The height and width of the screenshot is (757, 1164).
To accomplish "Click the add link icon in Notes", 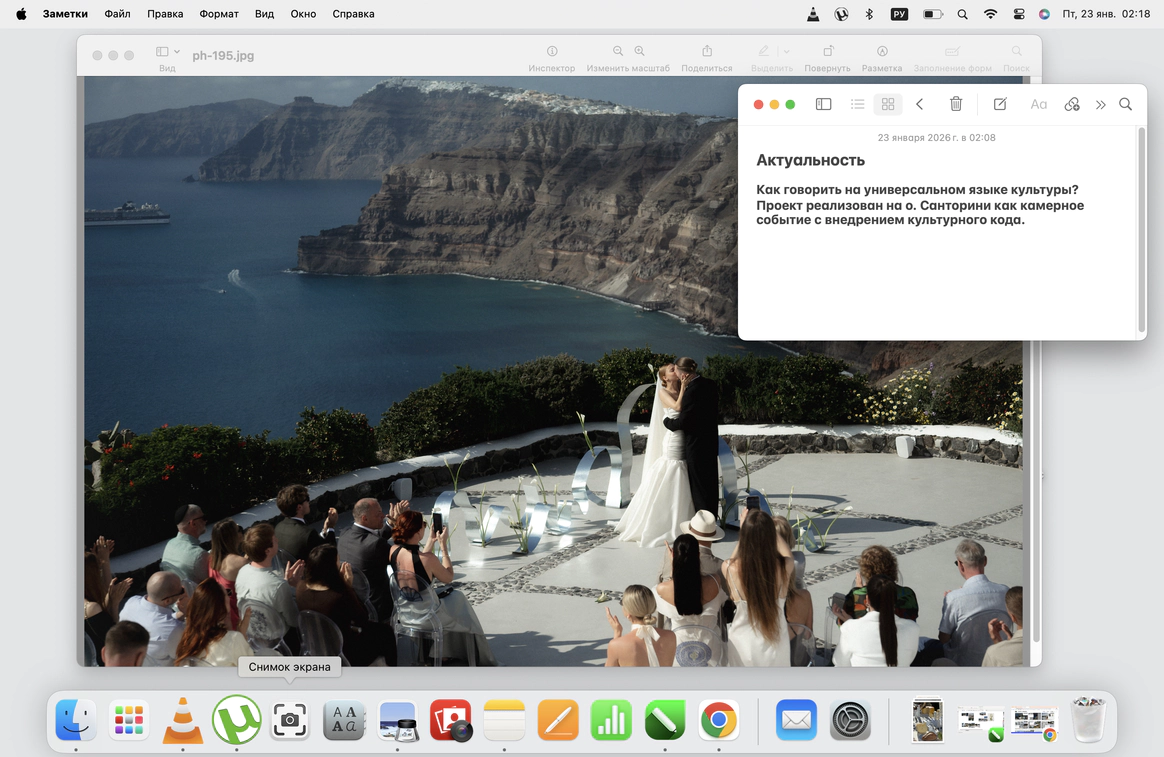I will (x=1072, y=104).
